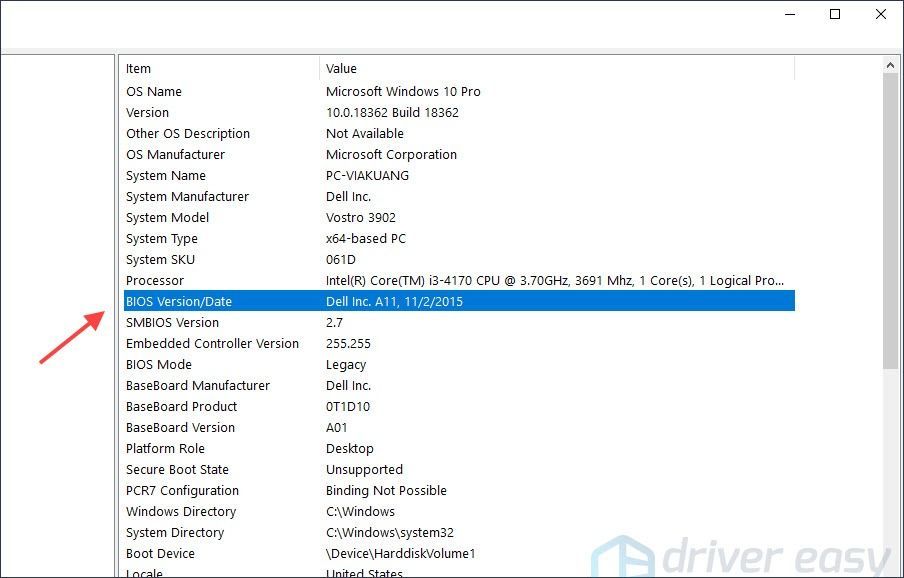Screen dimensions: 904x578
Task: Select the BIOS Mode row
Action: 459,365
